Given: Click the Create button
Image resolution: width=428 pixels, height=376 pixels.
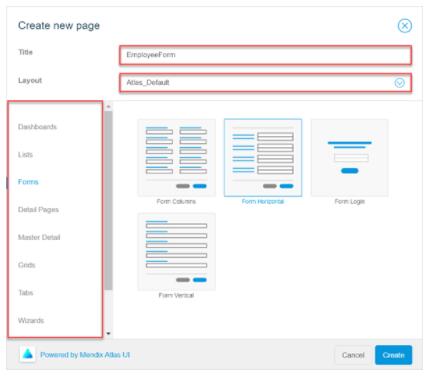Looking at the screenshot, I should 393,355.
